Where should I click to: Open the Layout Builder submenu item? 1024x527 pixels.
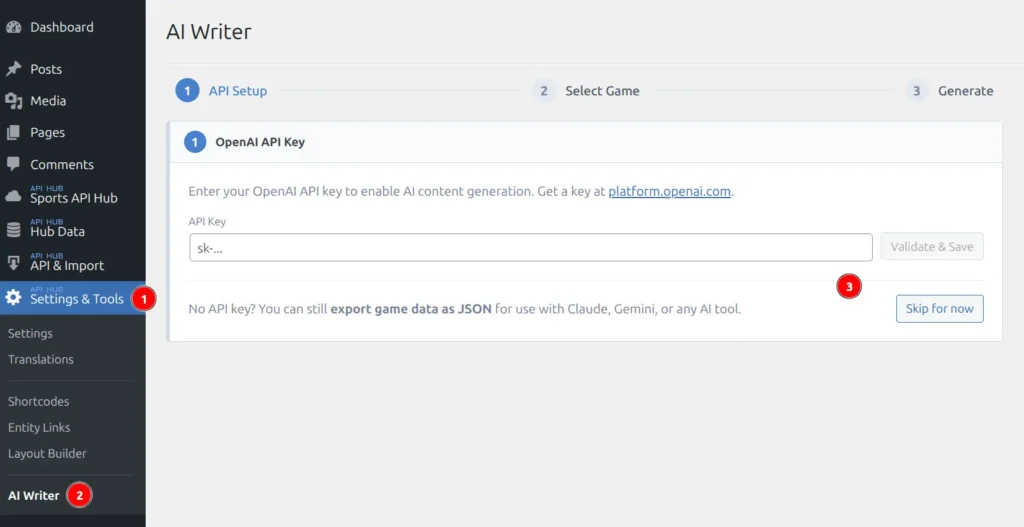47,454
